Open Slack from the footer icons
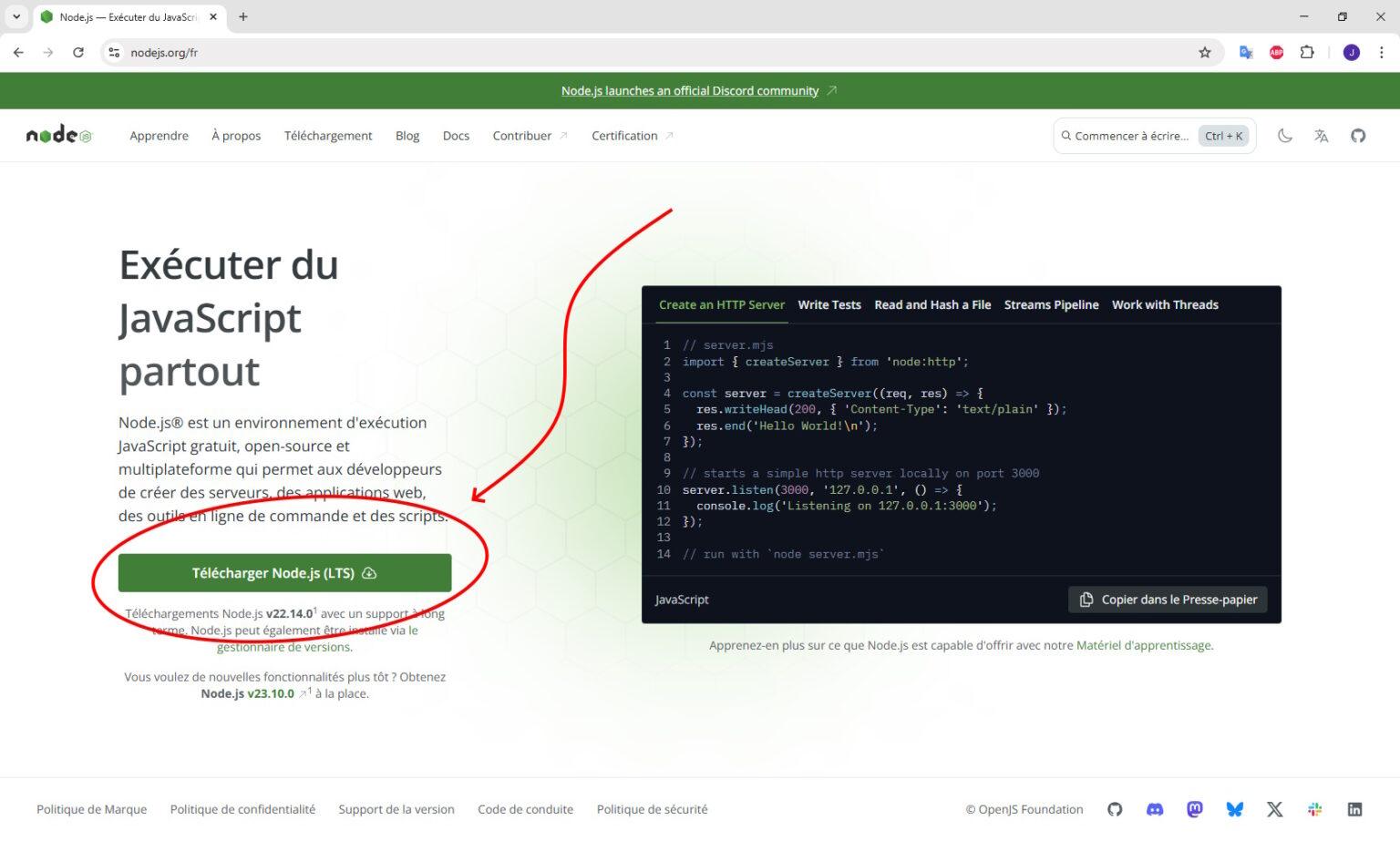The height and width of the screenshot is (841, 1400). click(1314, 809)
